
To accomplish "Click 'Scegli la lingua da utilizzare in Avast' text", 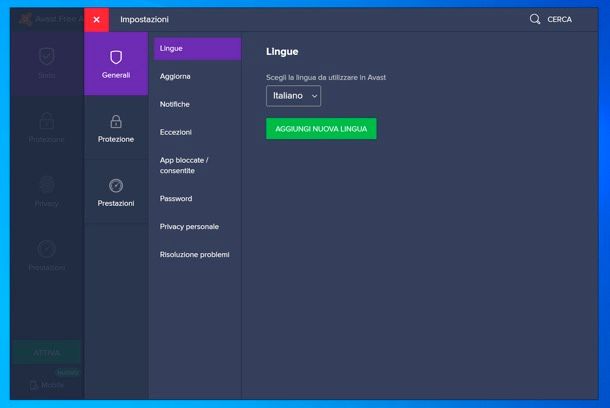I will point(326,77).
